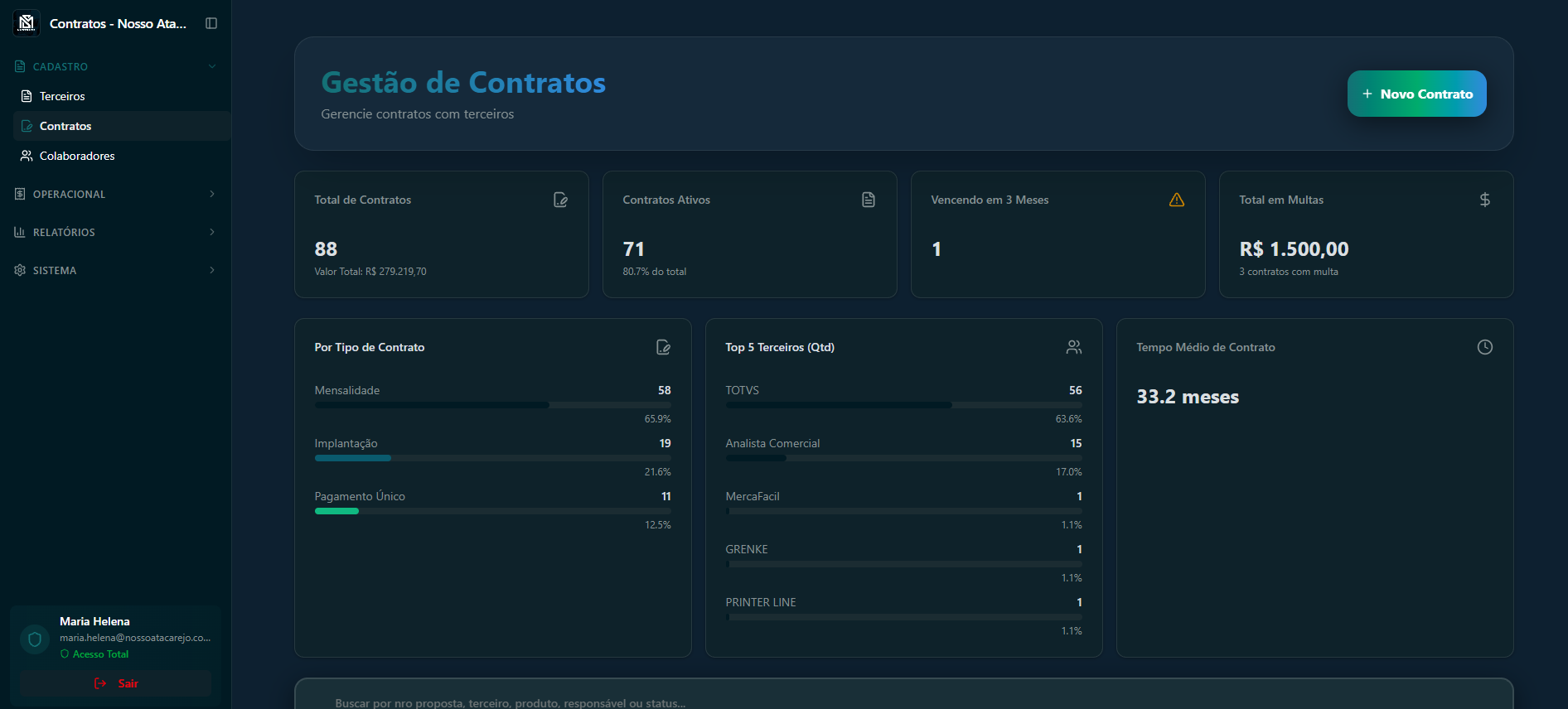
Task: Click the MercaFacil row label
Action: coord(753,496)
